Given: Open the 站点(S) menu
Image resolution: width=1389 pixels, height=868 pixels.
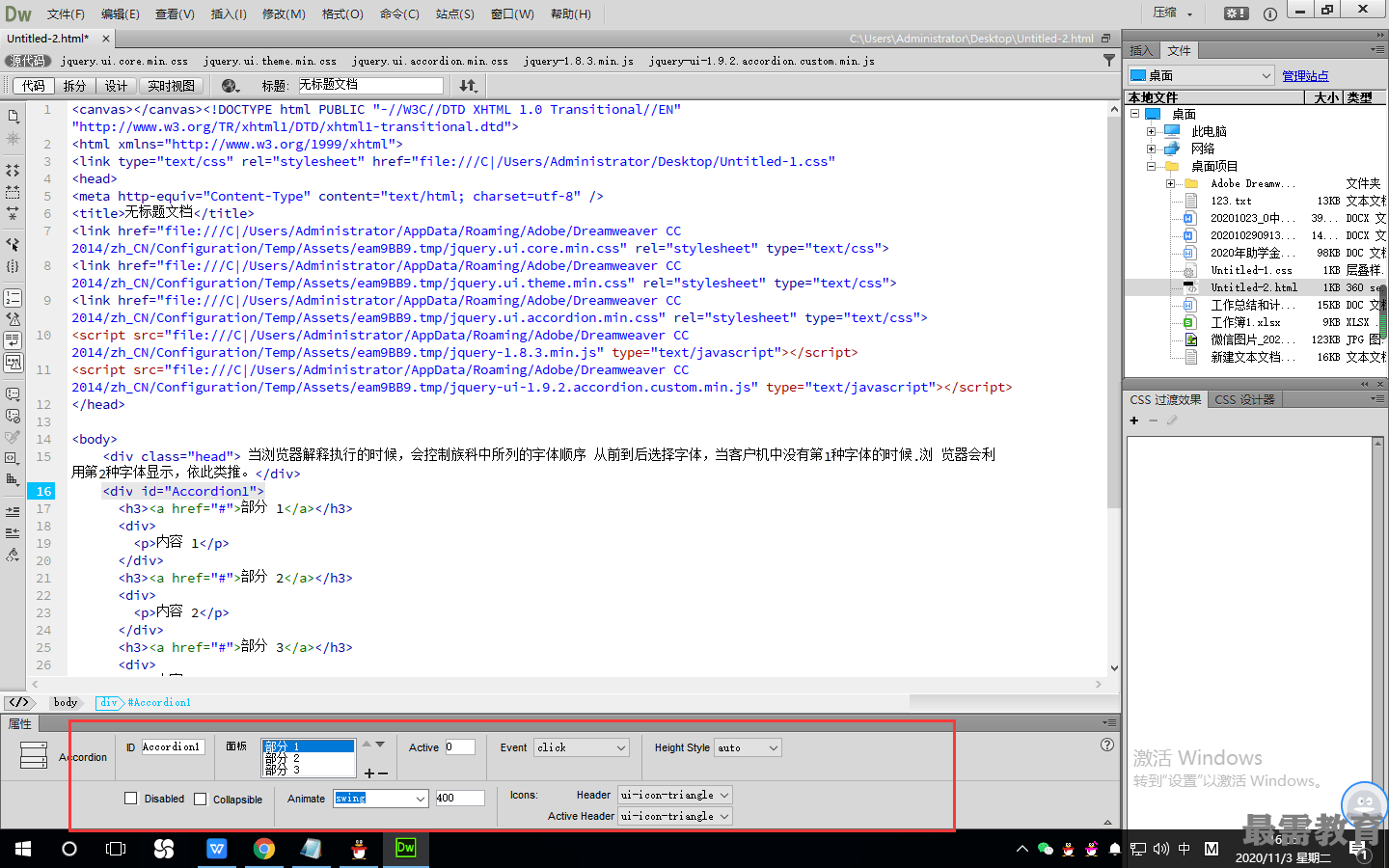Looking at the screenshot, I should point(455,14).
